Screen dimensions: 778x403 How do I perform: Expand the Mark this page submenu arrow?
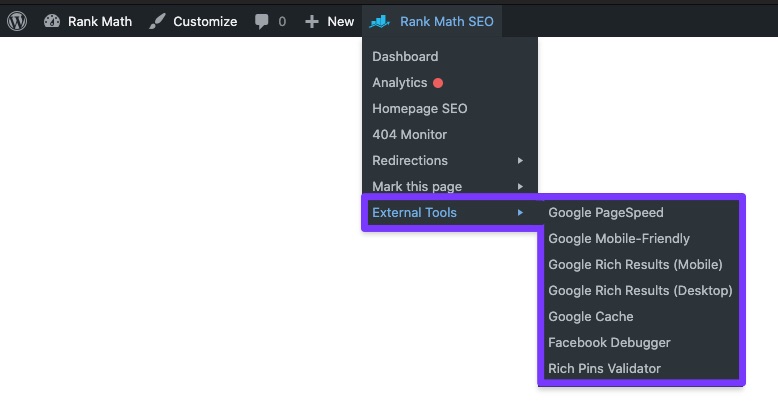(520, 187)
